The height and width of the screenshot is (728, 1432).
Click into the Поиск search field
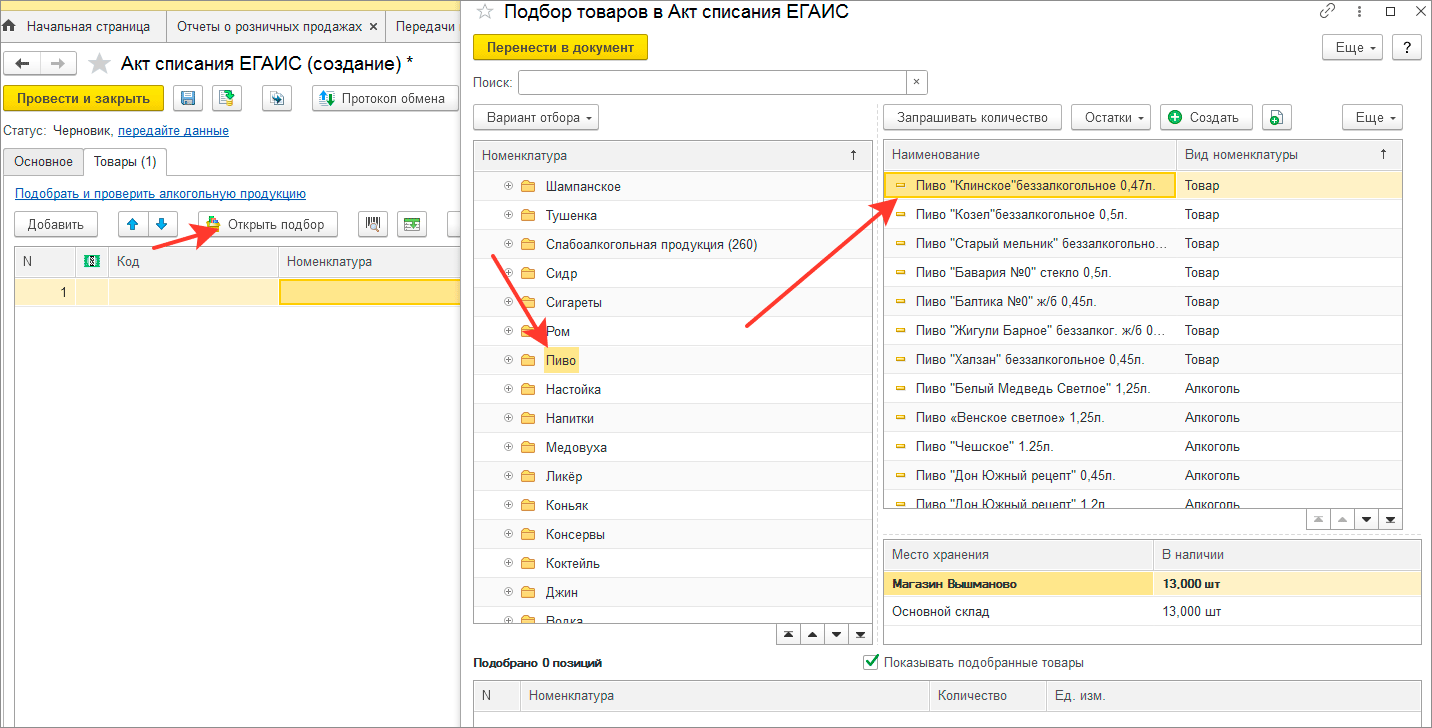[712, 82]
